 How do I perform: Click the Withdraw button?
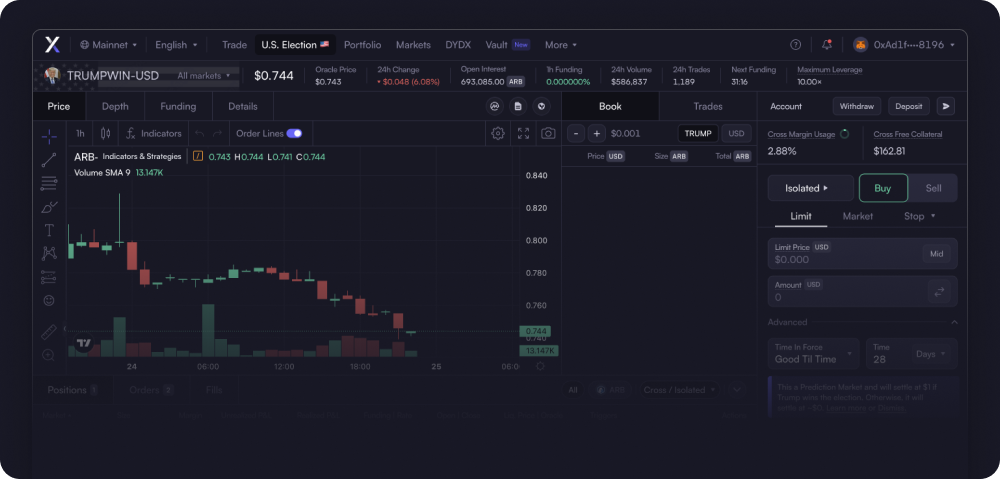click(x=857, y=107)
